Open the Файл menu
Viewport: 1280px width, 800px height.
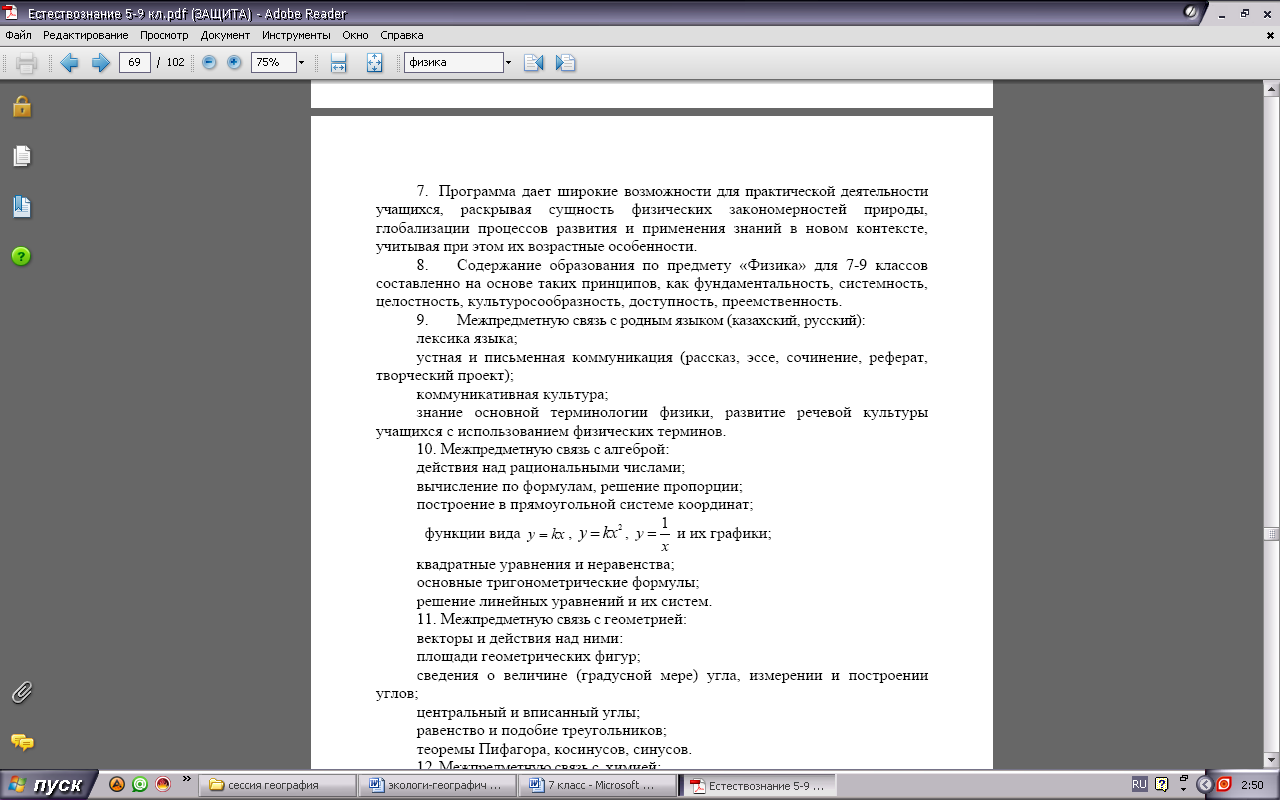coord(18,35)
